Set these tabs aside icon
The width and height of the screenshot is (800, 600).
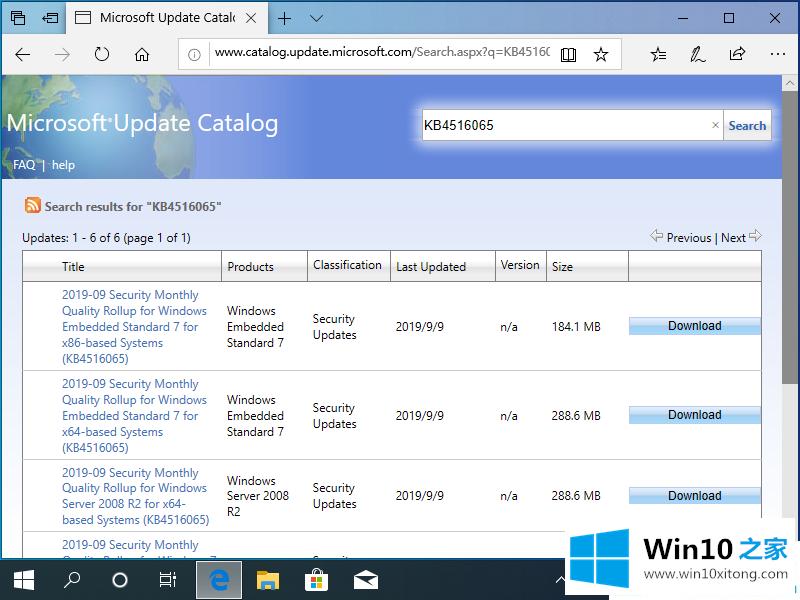click(x=50, y=18)
